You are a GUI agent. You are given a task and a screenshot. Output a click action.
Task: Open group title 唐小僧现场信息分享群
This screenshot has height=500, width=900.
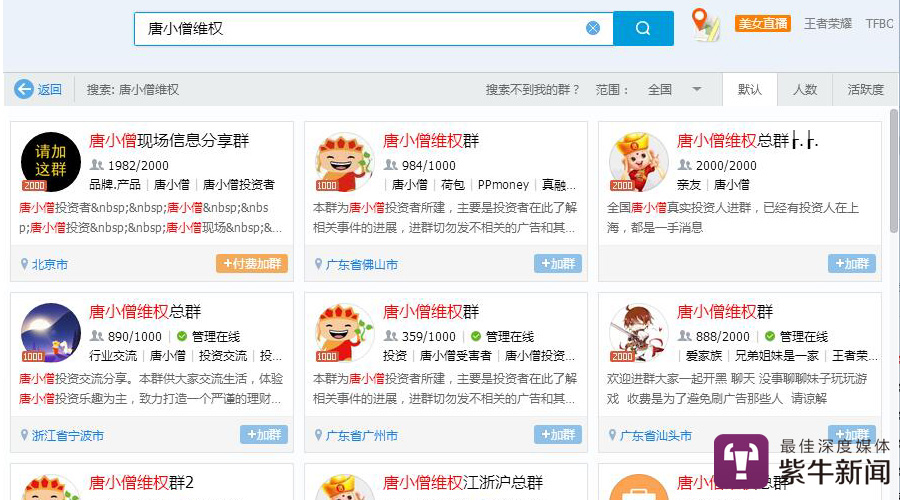(x=169, y=140)
